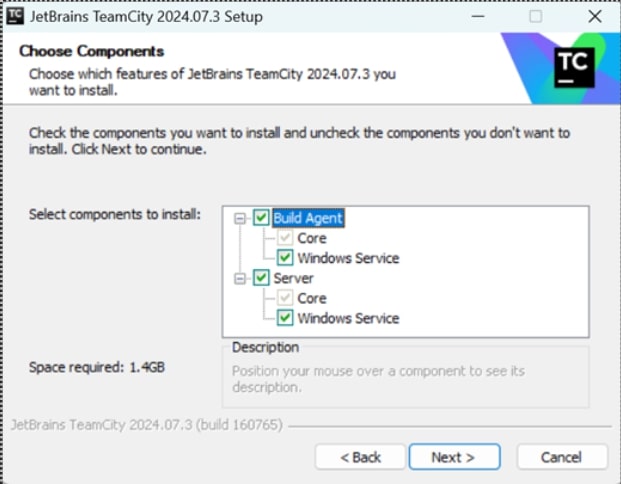Click the Description box hint text
This screenshot has height=484, width=621.
pyautogui.click(x=378, y=379)
